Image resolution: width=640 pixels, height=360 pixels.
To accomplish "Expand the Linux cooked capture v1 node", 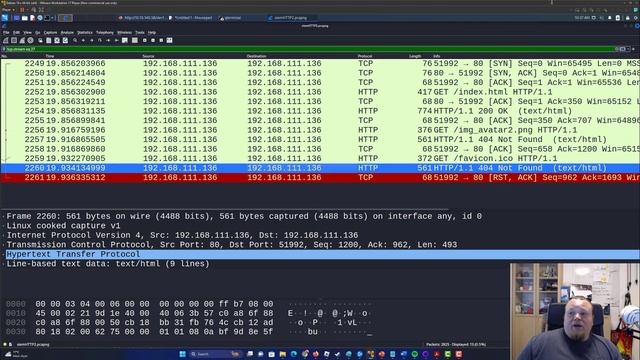I will click(4, 226).
